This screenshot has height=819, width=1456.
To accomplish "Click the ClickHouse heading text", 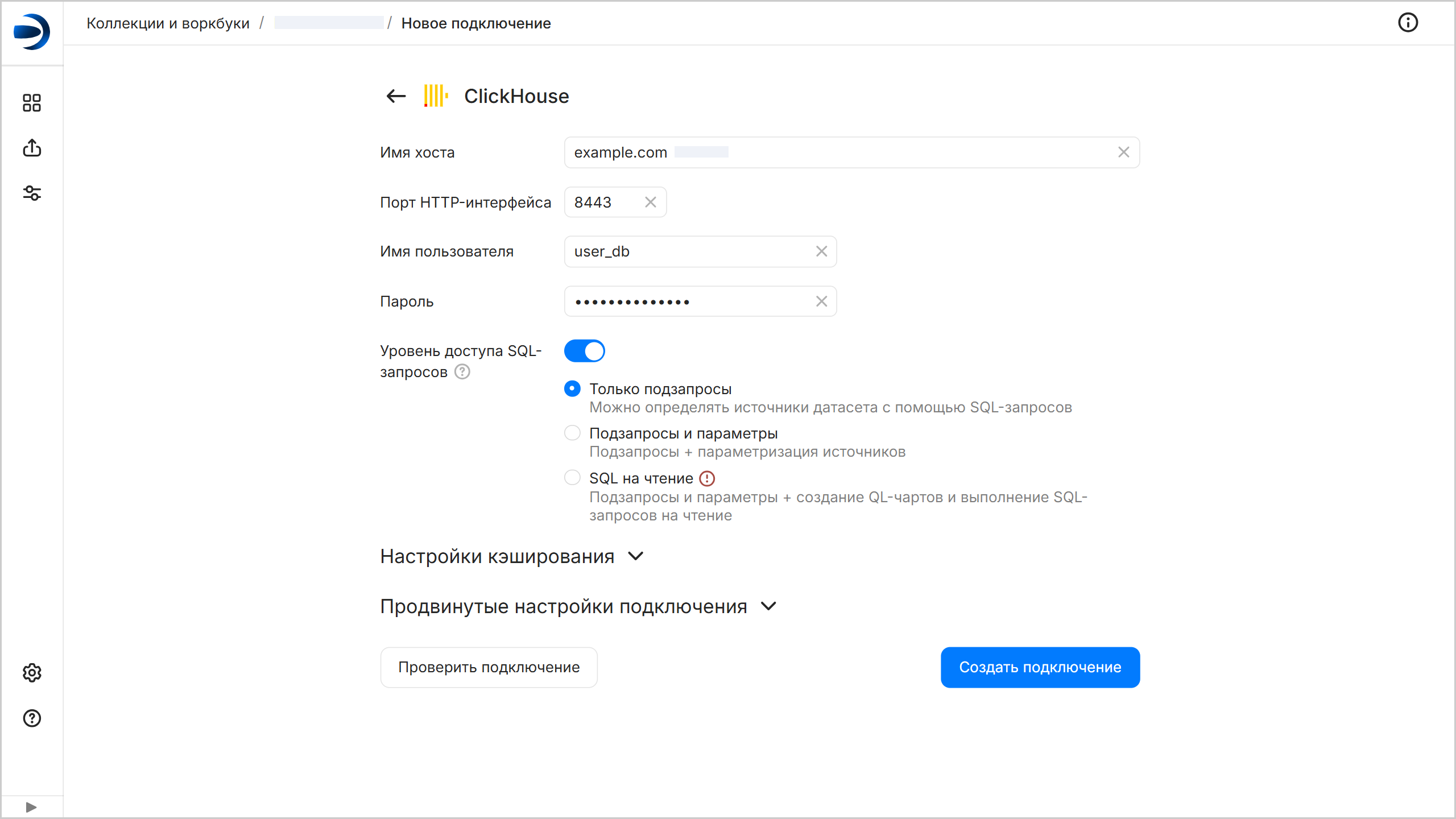I will click(516, 96).
